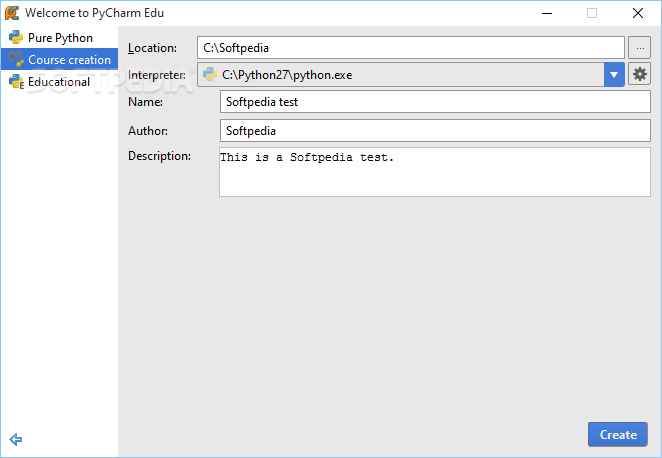Create the course project
662x458 pixels.
618,434
